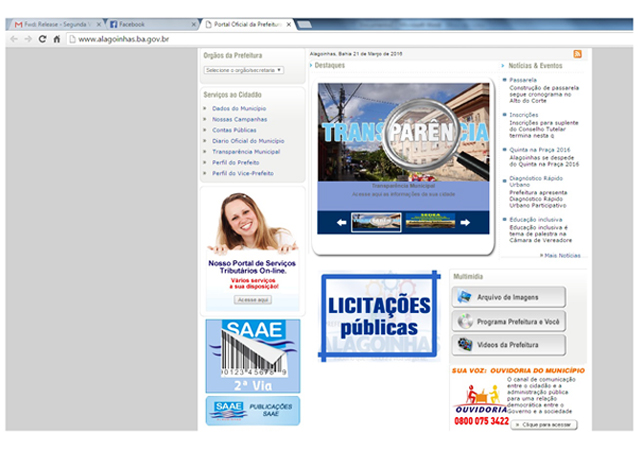Click the slideshow next arrow
Viewport: 638px width, 449px height.
[x=465, y=222]
